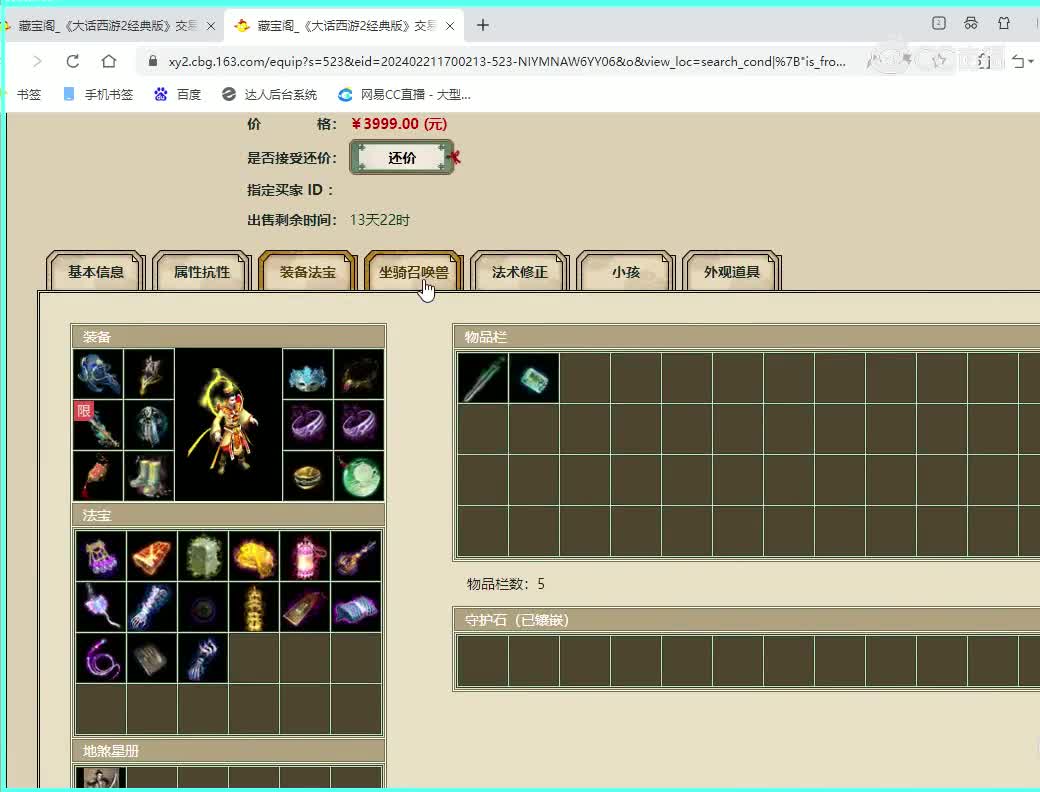This screenshot has height=792, width=1040.
Task: Switch to the first 藏宝阁 browser tab
Action: pos(109,26)
